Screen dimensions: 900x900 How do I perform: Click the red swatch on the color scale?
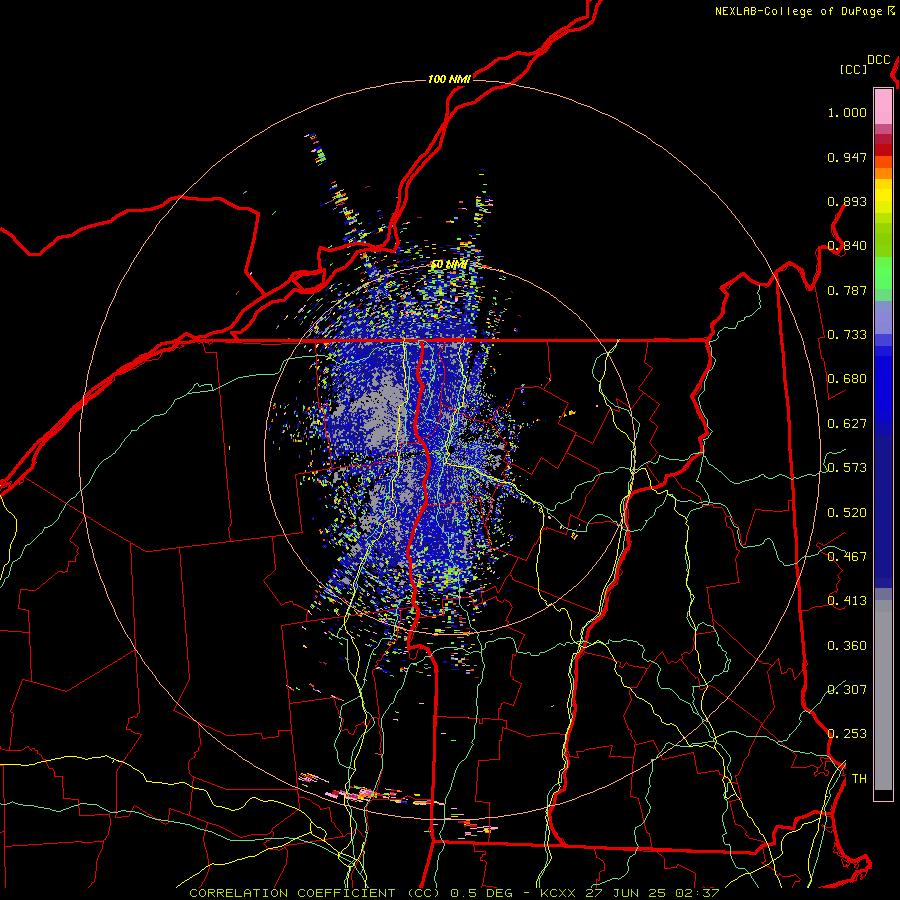(883, 150)
